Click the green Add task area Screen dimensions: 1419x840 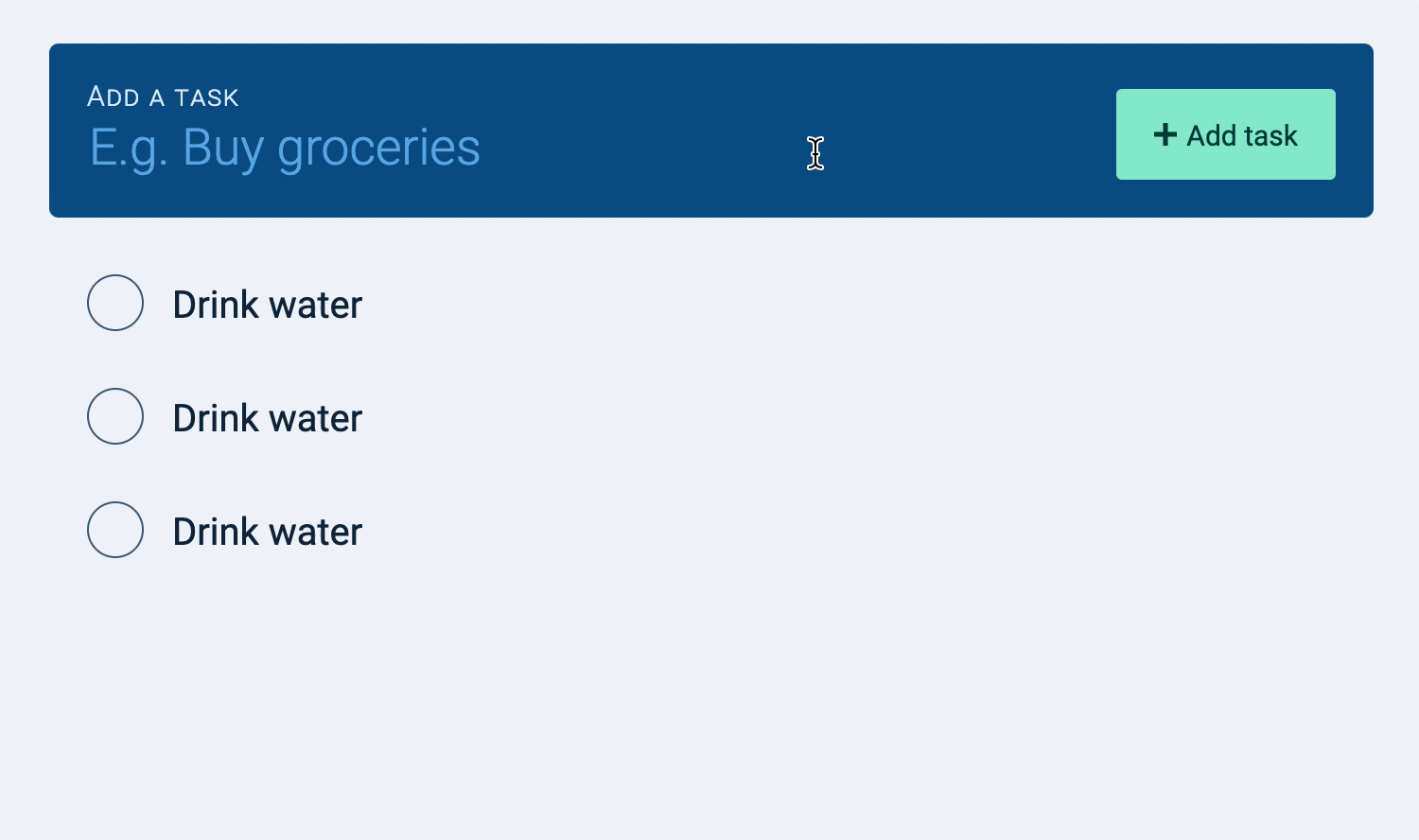coord(1226,134)
